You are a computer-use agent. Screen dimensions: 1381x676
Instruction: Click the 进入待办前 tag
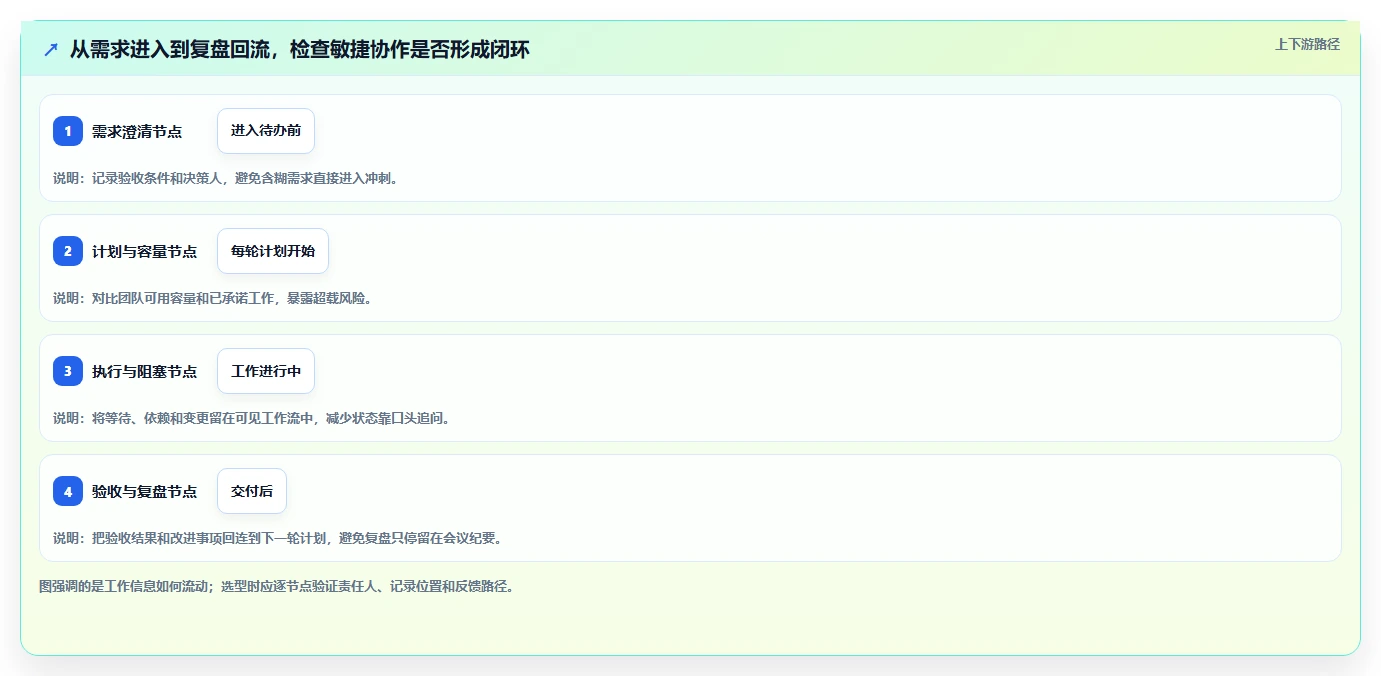tap(266, 131)
